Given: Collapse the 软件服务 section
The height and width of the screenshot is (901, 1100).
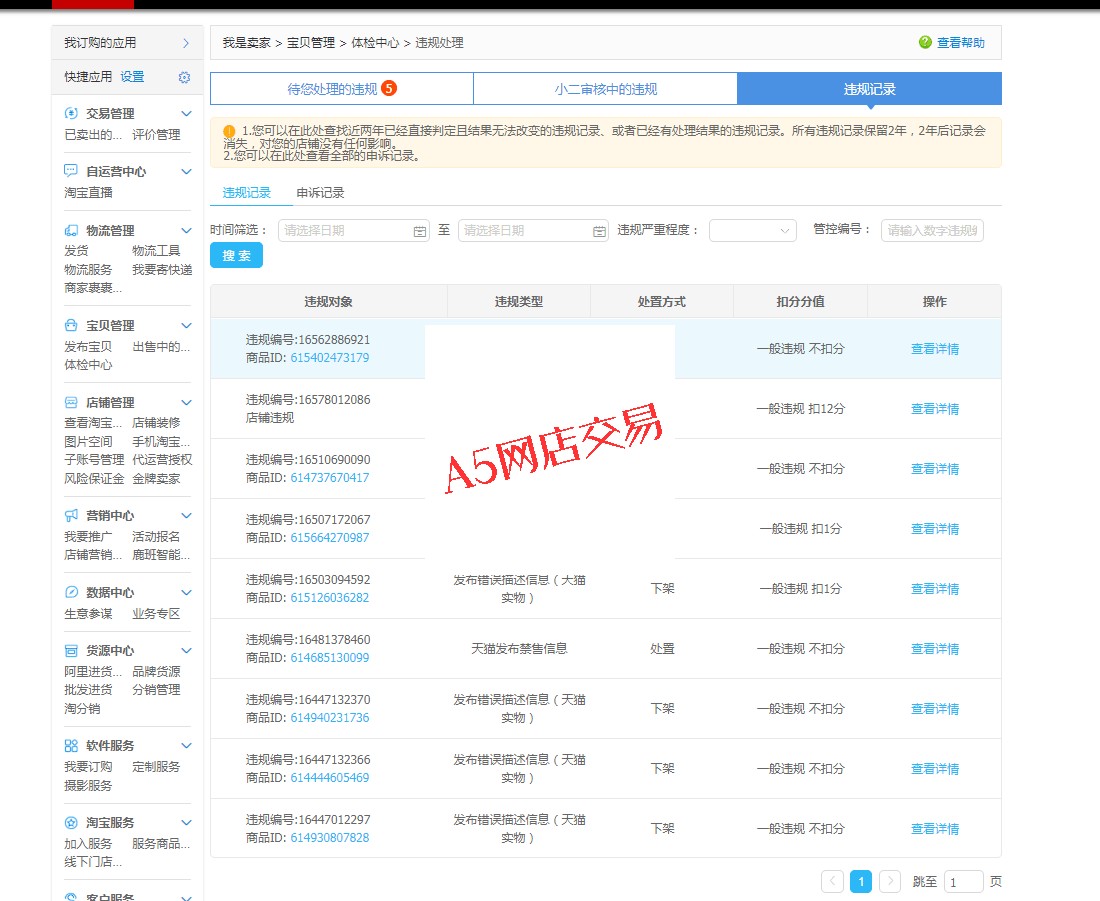Looking at the screenshot, I should pyautogui.click(x=187, y=745).
